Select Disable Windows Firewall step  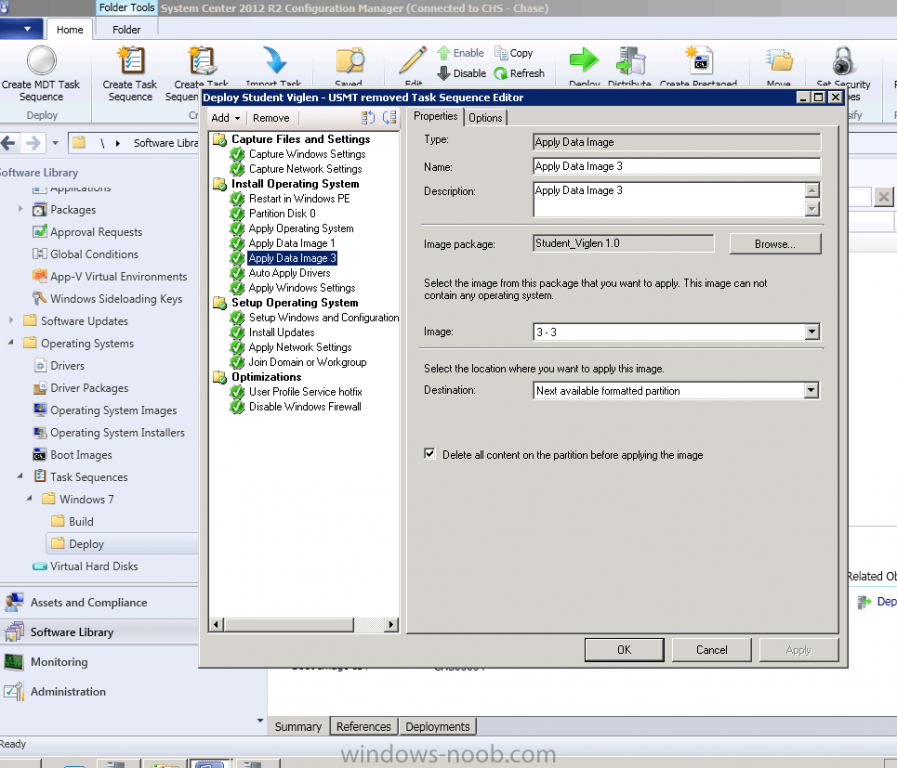(x=305, y=407)
